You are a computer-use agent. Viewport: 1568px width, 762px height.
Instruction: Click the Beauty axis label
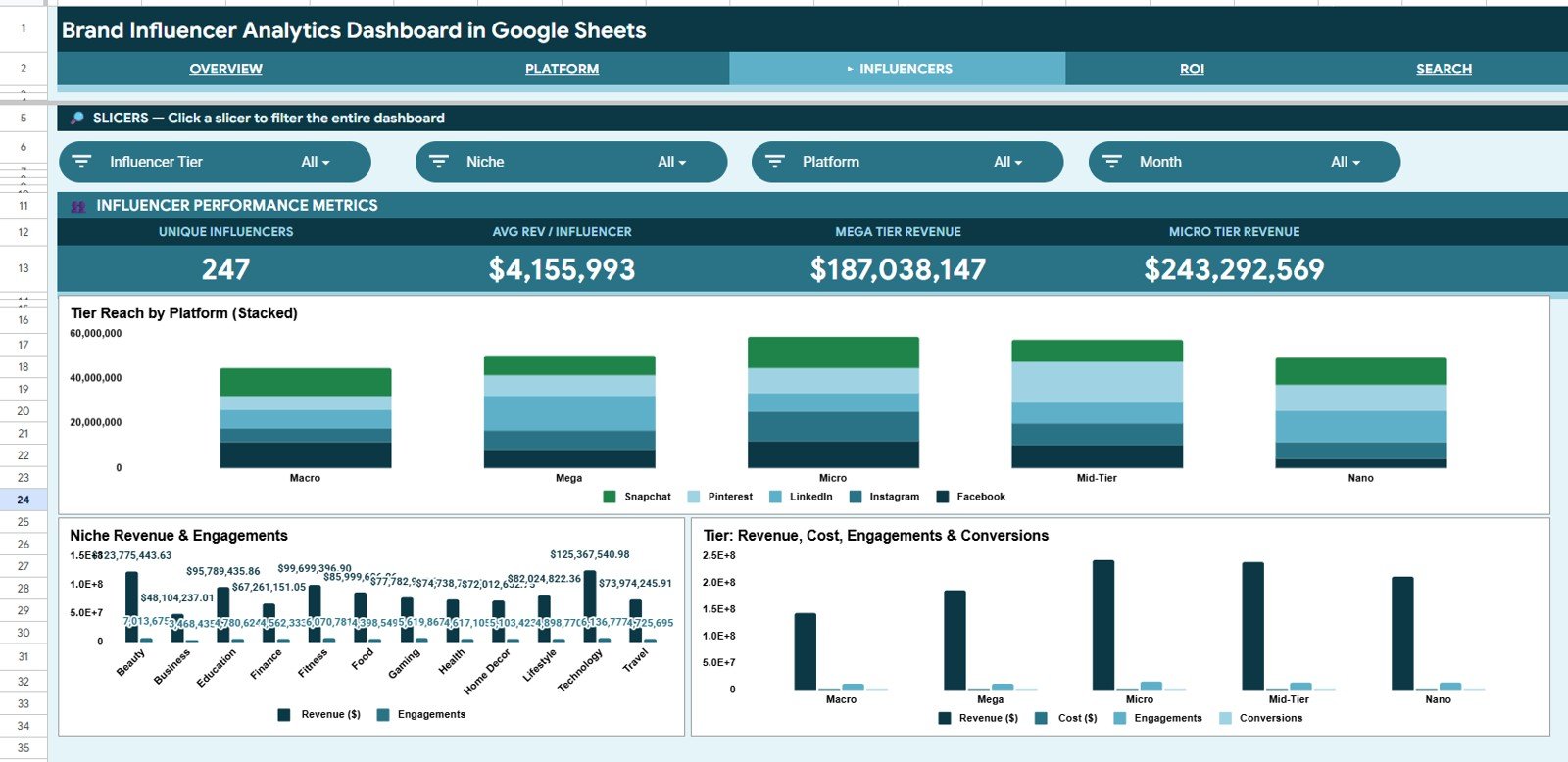pos(130,662)
